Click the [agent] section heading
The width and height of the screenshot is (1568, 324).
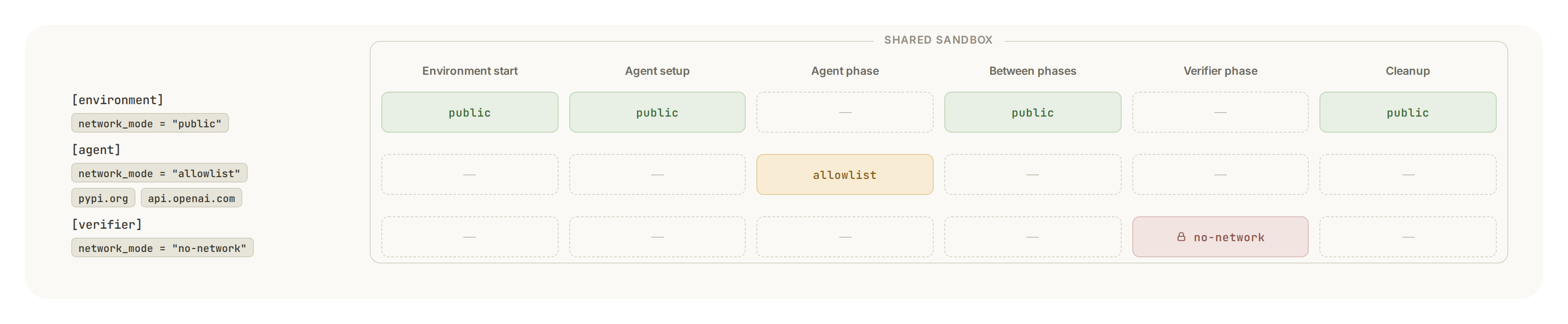coord(96,150)
